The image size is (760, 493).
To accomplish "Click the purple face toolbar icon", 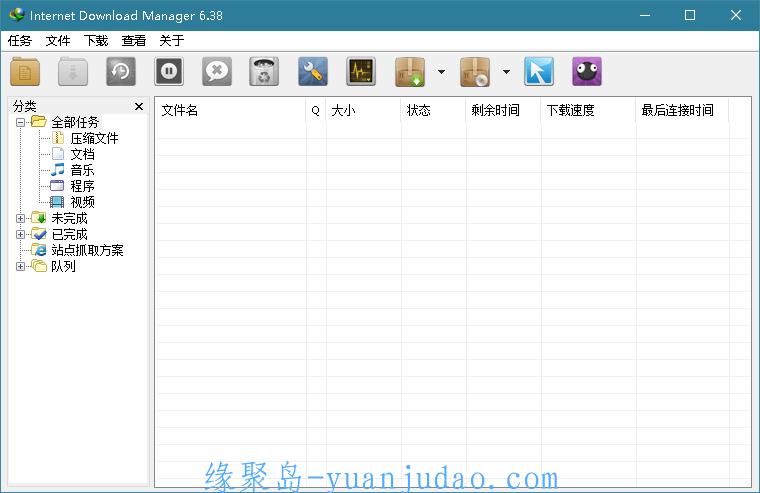I will pyautogui.click(x=586, y=72).
